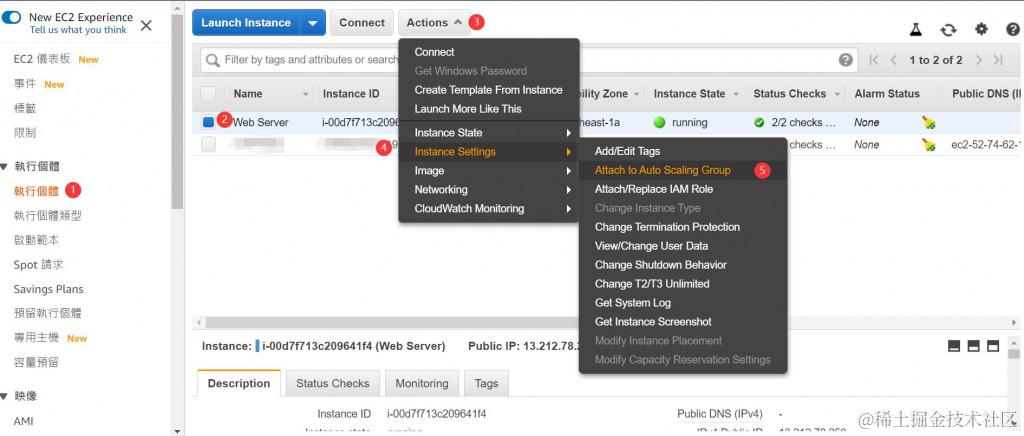1024x436 pixels.
Task: Open Spot 請求 in sidebar
Action: [x=39, y=265]
